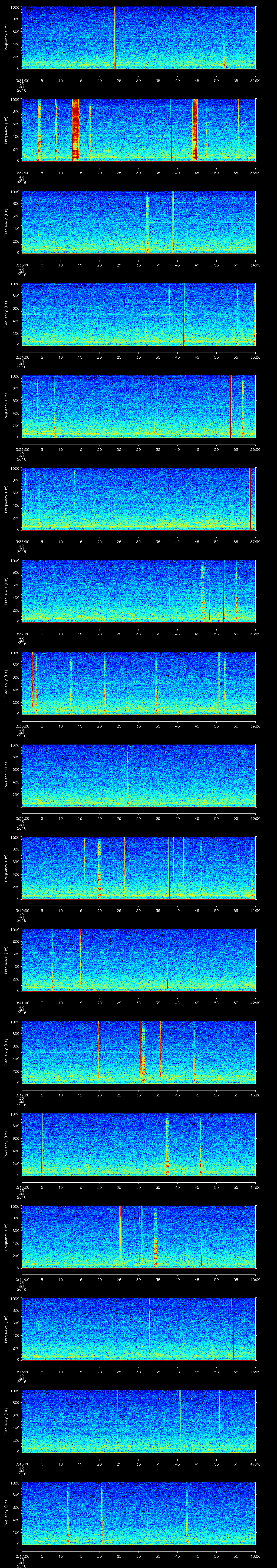Click the 0:40:00 start time label
This screenshot has width=277, height=1568.
click(22, 910)
